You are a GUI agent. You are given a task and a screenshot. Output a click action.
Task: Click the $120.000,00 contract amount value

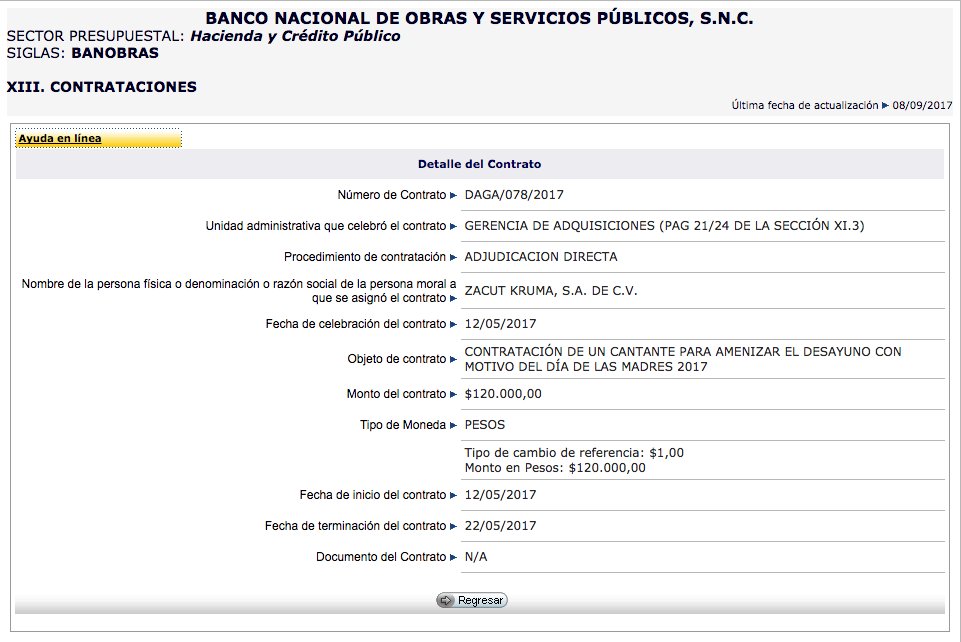(x=503, y=394)
